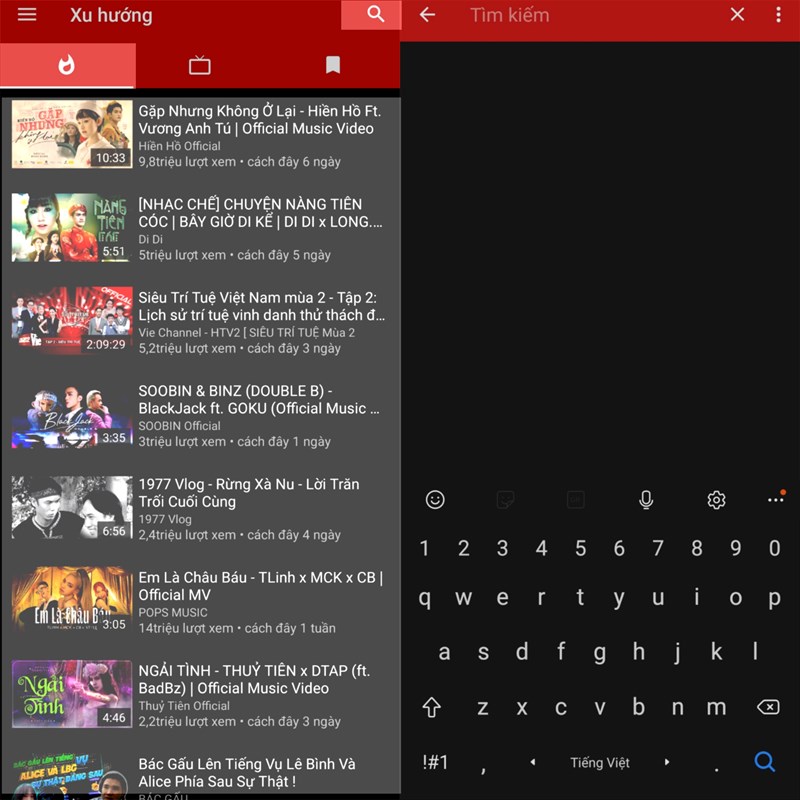Viewport: 800px width, 800px height.
Task: Submit search with blue magnifier key
Action: [765, 762]
